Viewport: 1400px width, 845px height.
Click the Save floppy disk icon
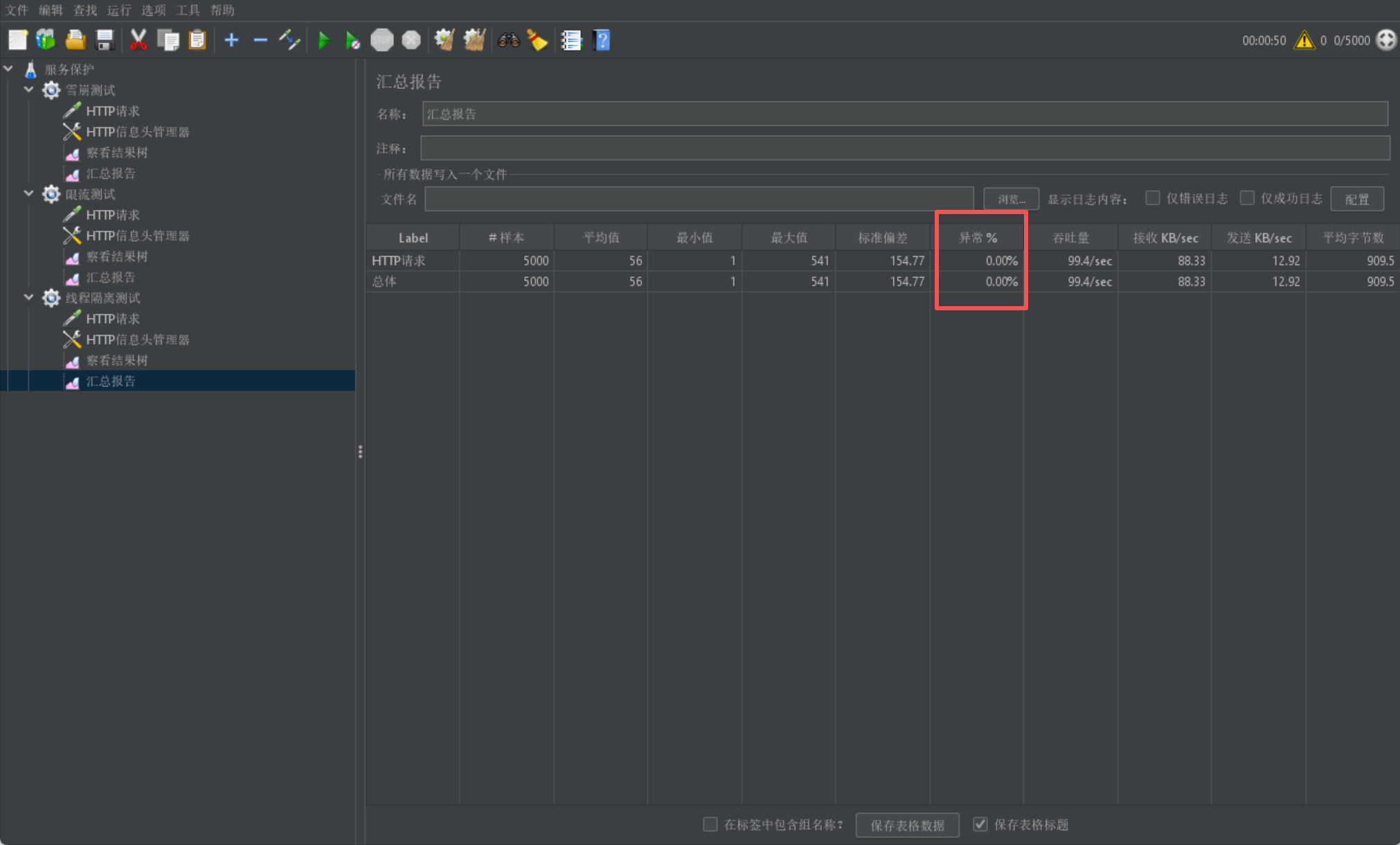(105, 40)
